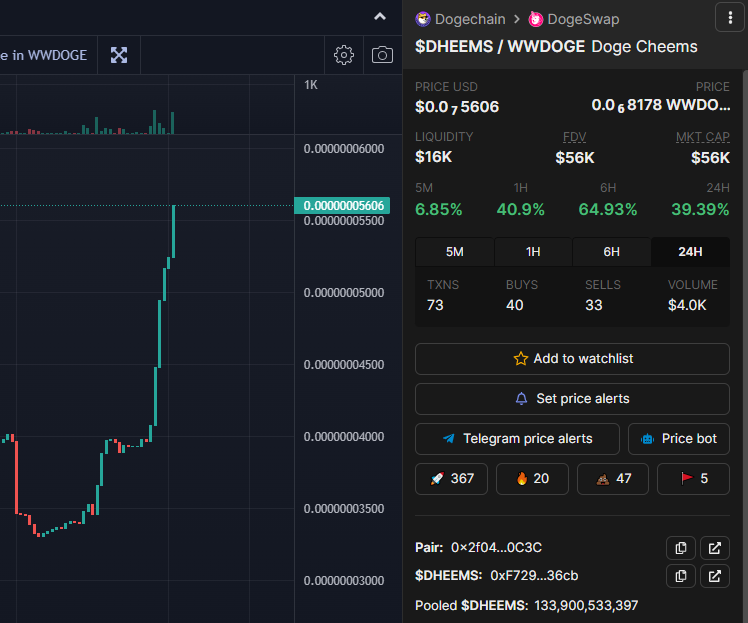This screenshot has width=748, height=623.
Task: Click the 0.0000003000 price axis label
Action: pos(344,581)
